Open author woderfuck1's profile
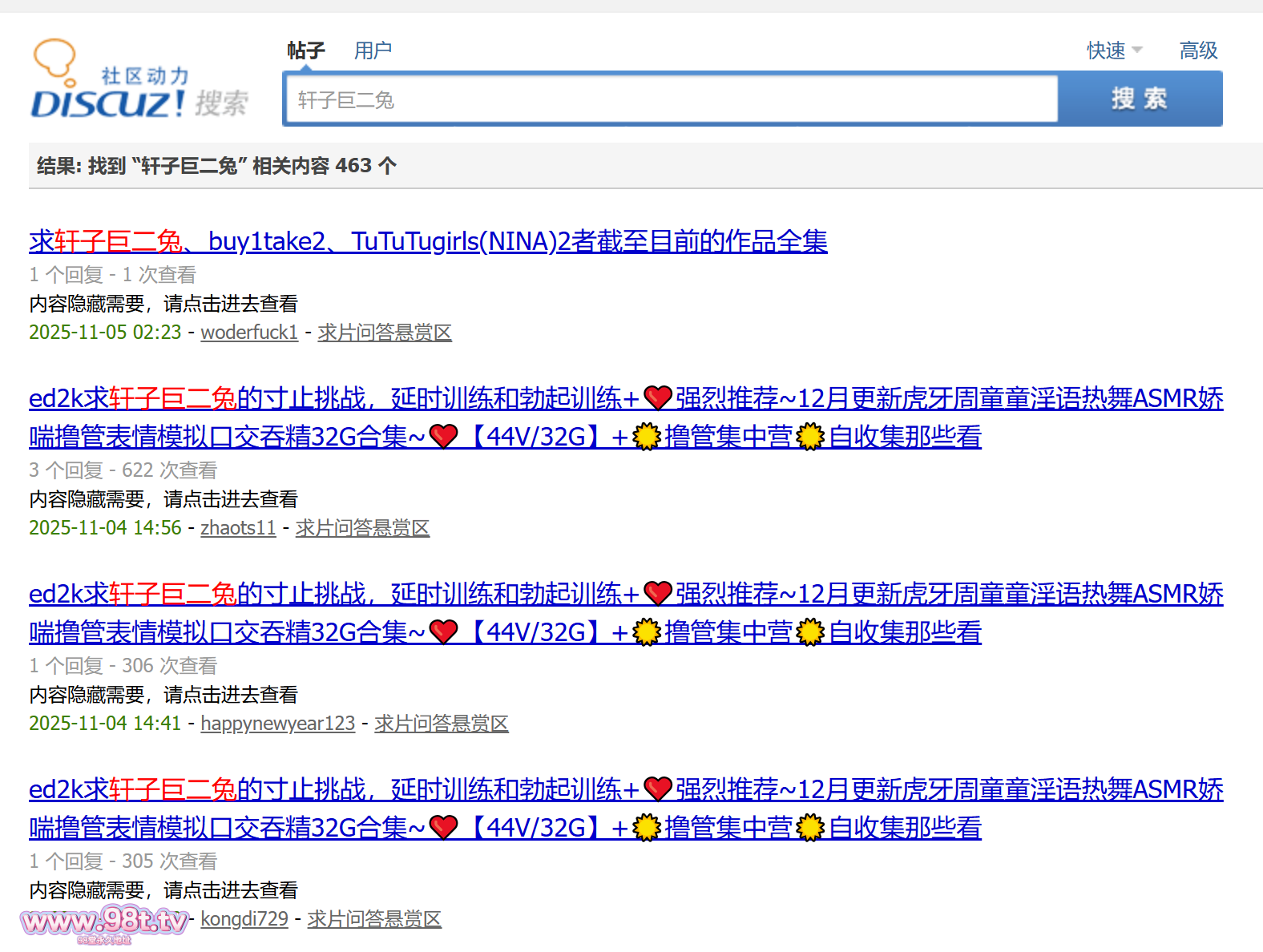Image resolution: width=1263 pixels, height=952 pixels. (x=249, y=333)
